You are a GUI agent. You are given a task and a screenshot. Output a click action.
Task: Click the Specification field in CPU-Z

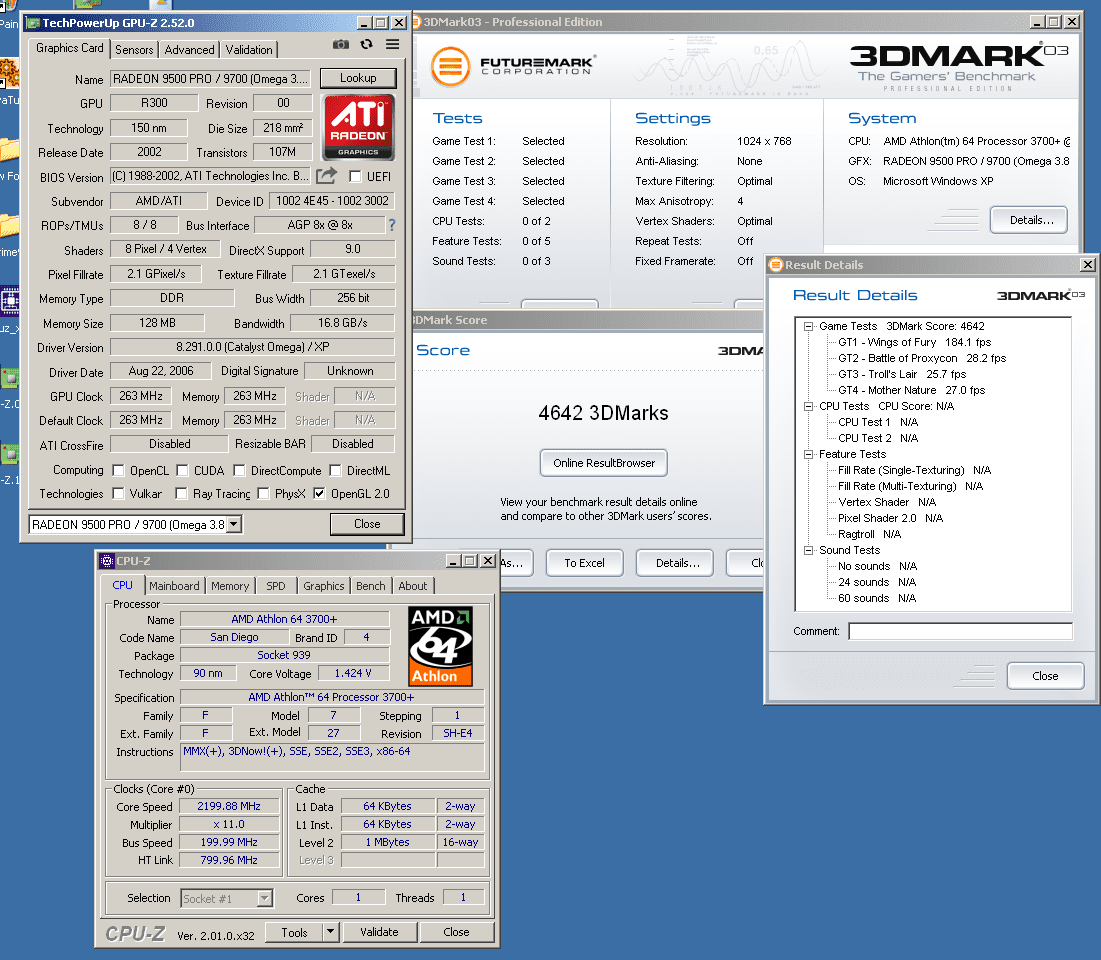[x=331, y=697]
